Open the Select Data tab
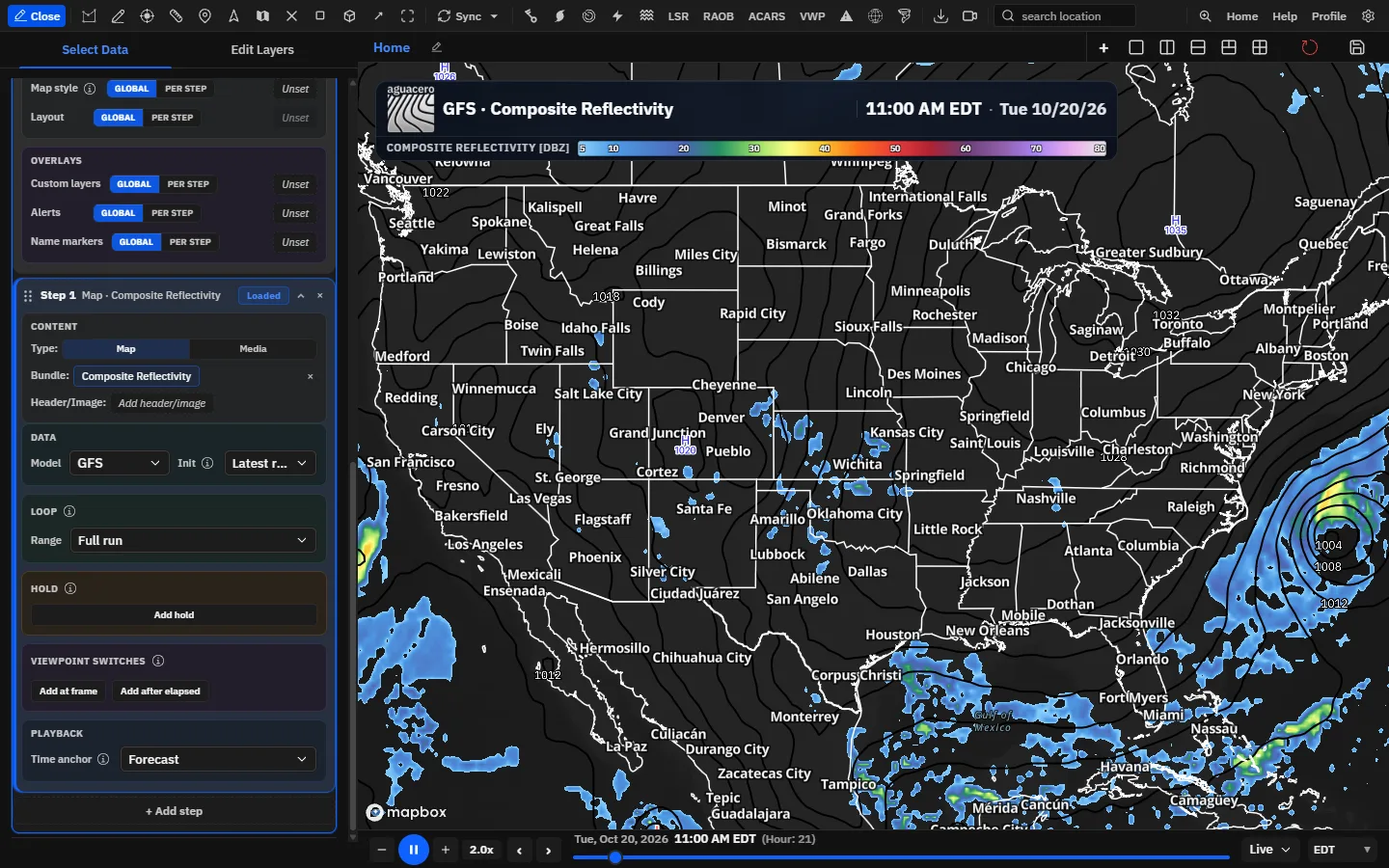This screenshot has width=1389, height=868. [95, 49]
